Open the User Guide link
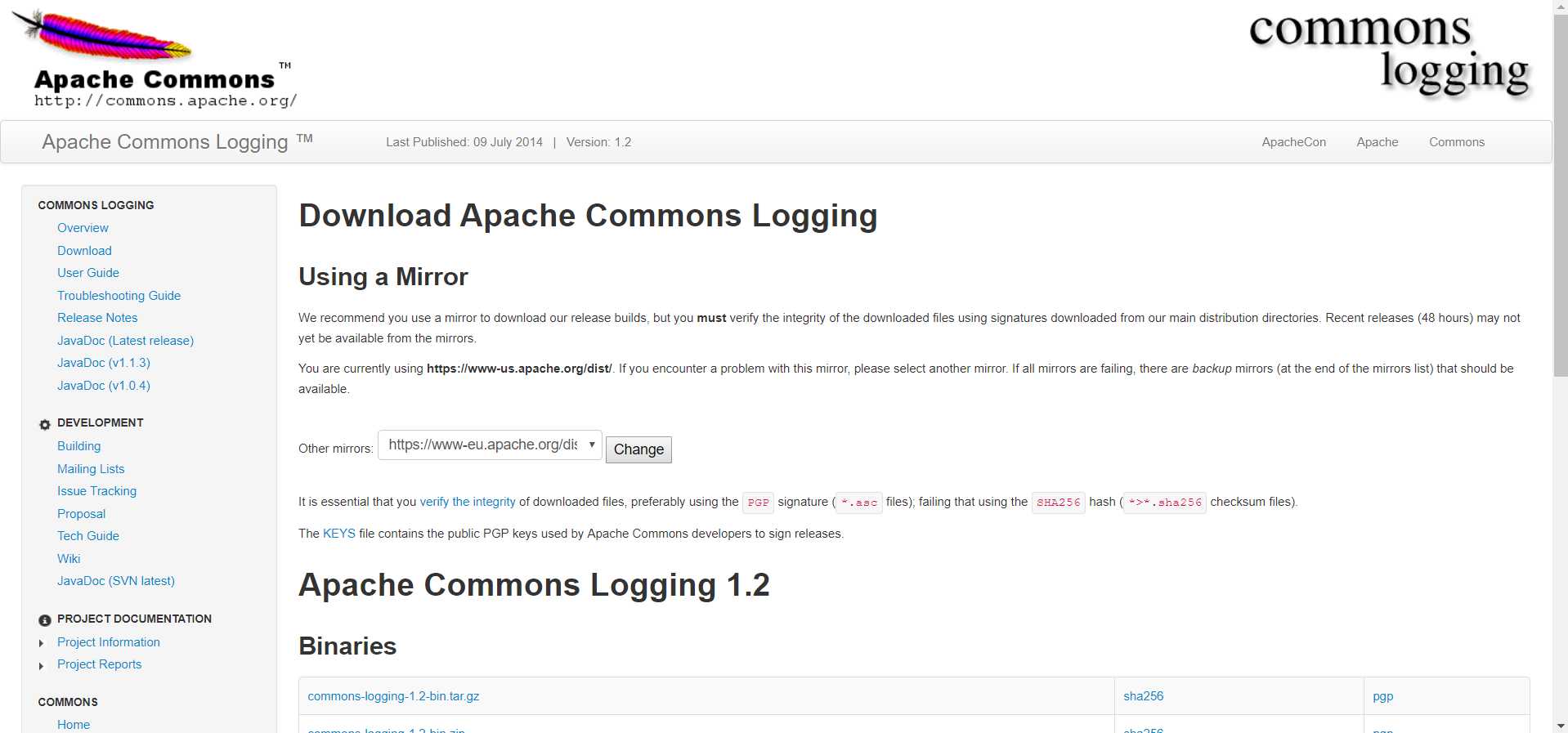Screen dimensions: 1568x733 tap(88, 273)
